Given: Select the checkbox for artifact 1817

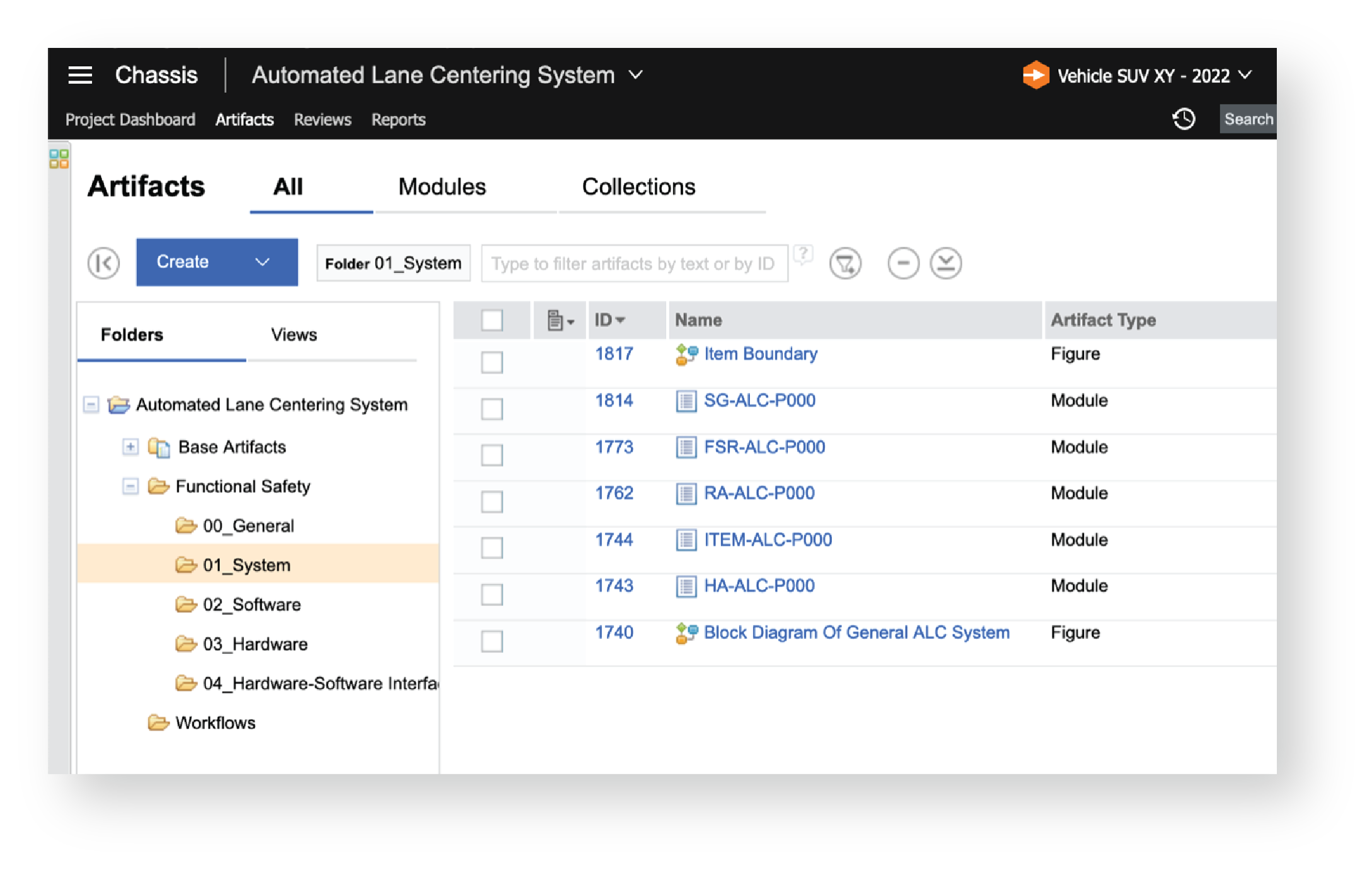Looking at the screenshot, I should point(491,362).
